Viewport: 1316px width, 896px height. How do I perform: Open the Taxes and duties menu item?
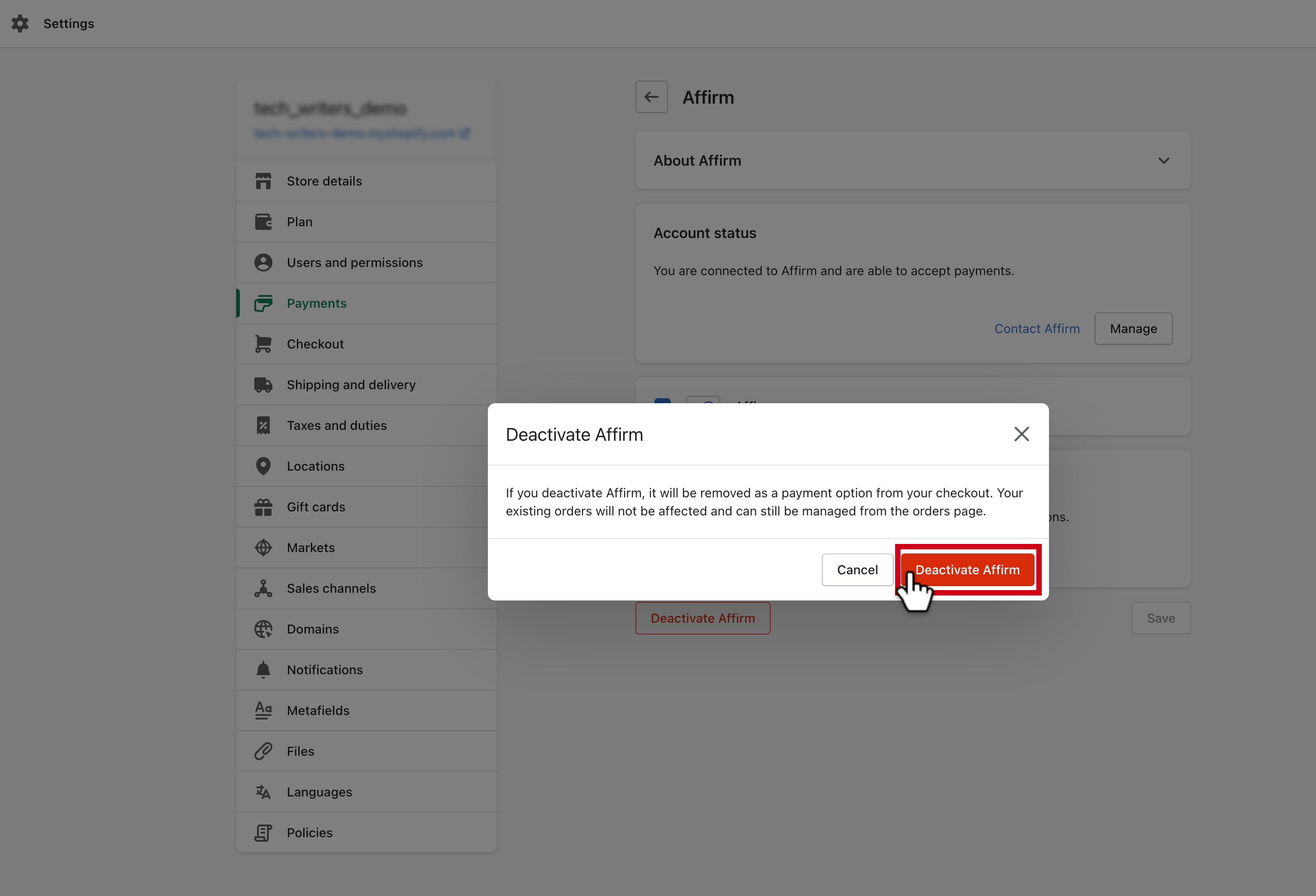click(336, 425)
